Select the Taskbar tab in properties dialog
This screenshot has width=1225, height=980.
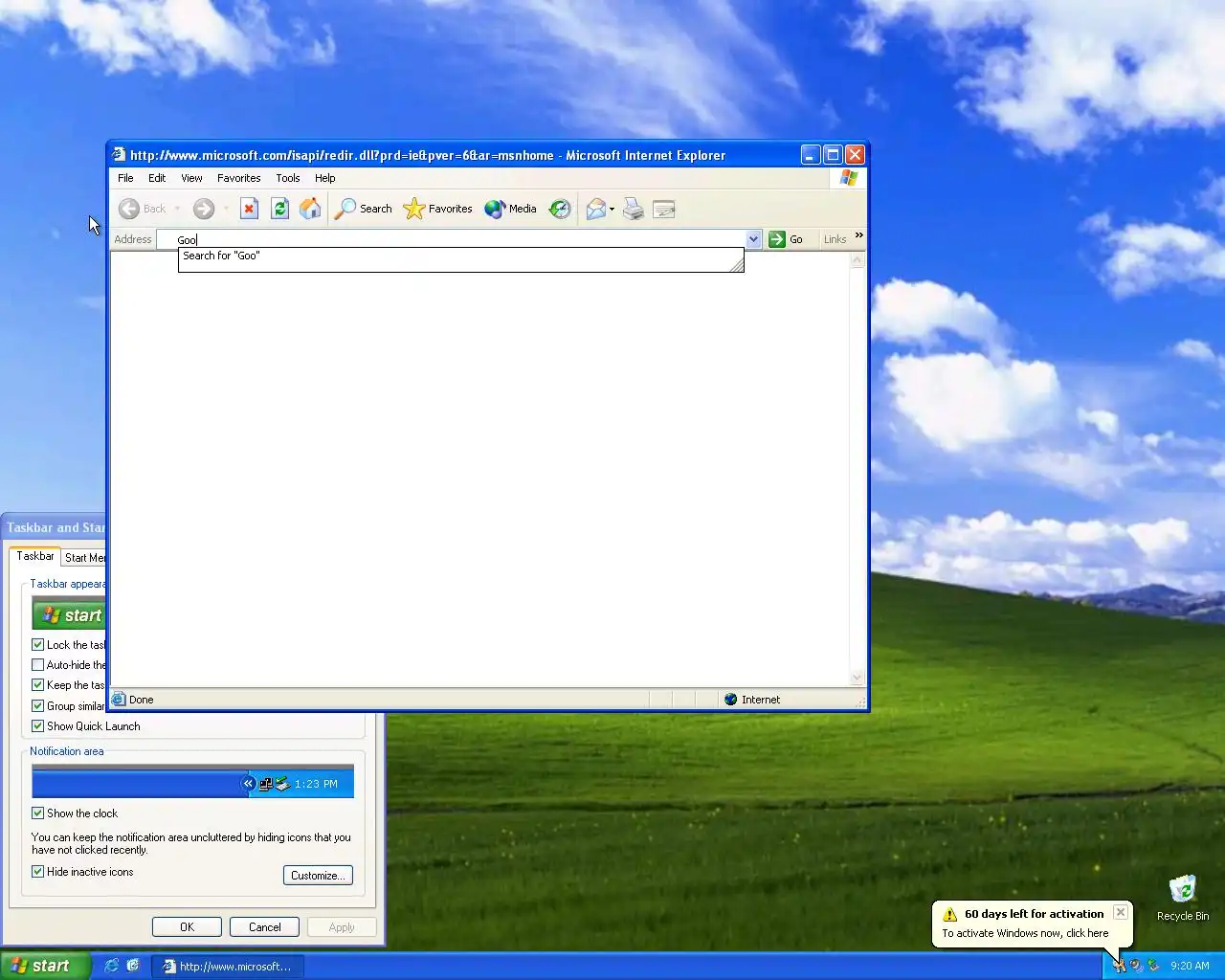coord(35,556)
